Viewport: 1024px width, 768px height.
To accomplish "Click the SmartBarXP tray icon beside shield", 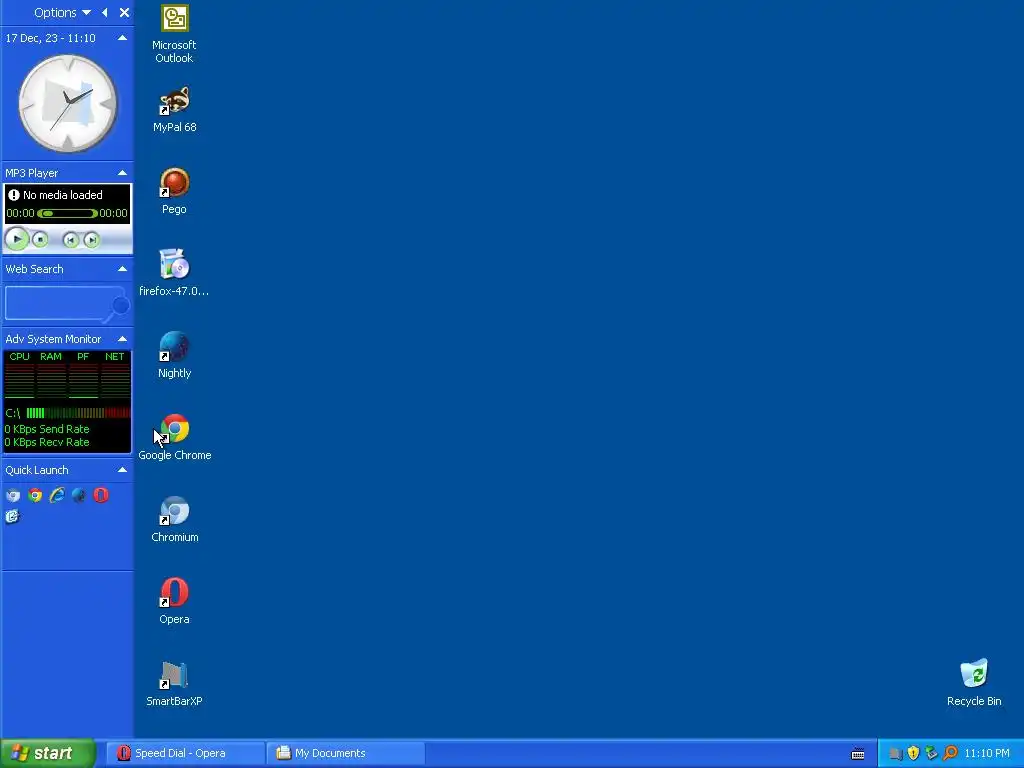I will pos(895,754).
